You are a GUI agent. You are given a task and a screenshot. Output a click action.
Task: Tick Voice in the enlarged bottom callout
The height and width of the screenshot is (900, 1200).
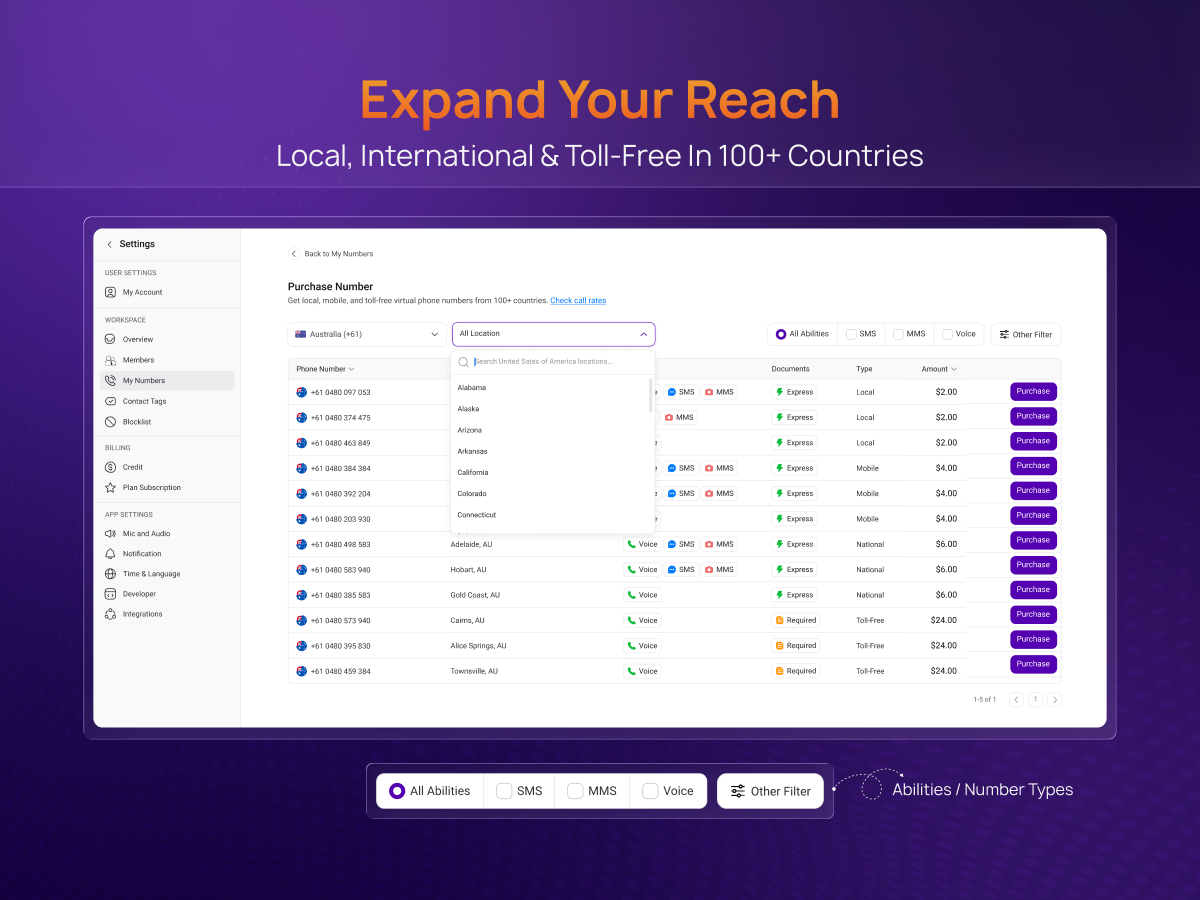[650, 791]
